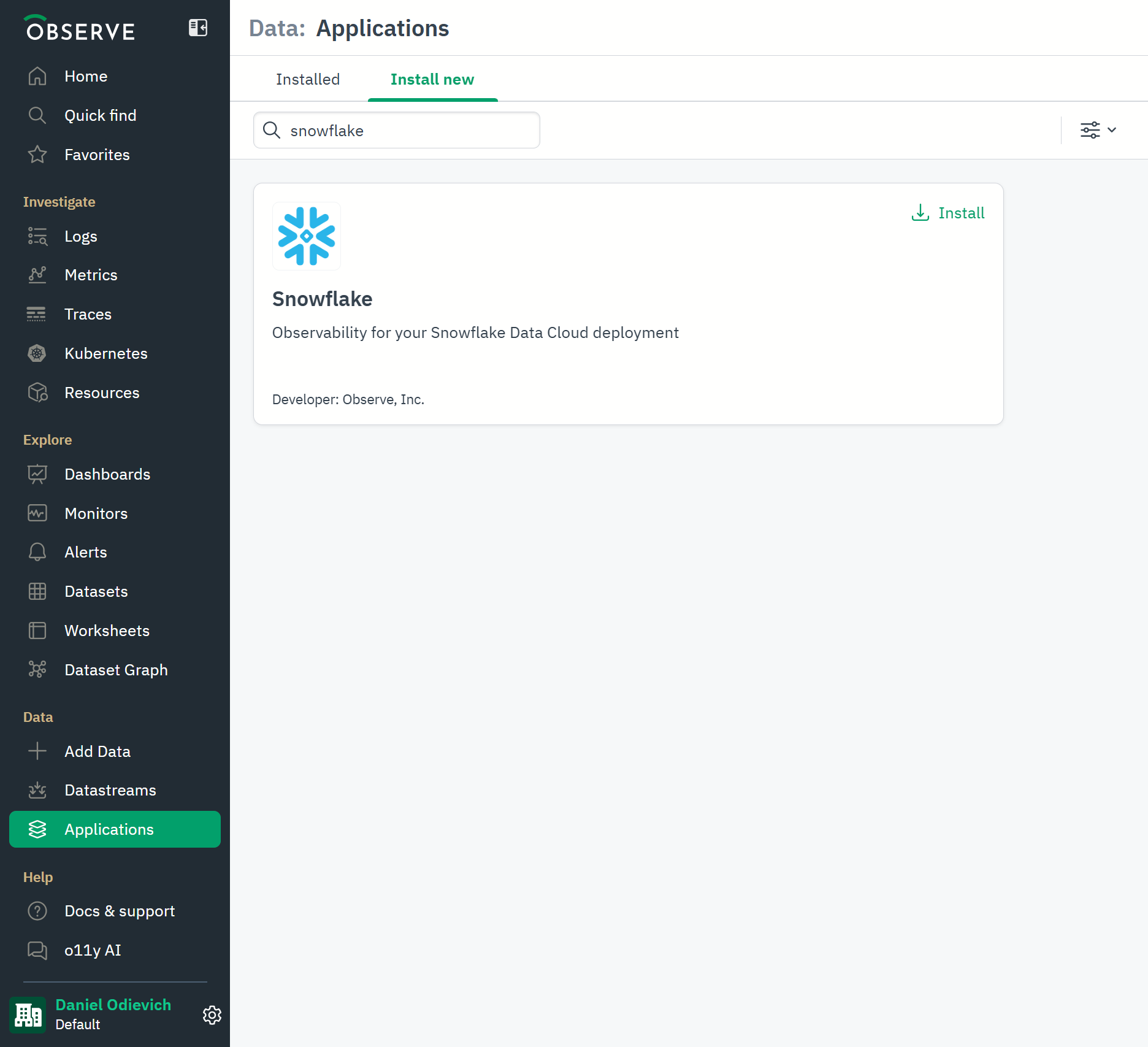Click the Snowflake logo thumbnail
Screen dimensions: 1148x1047
tap(307, 236)
